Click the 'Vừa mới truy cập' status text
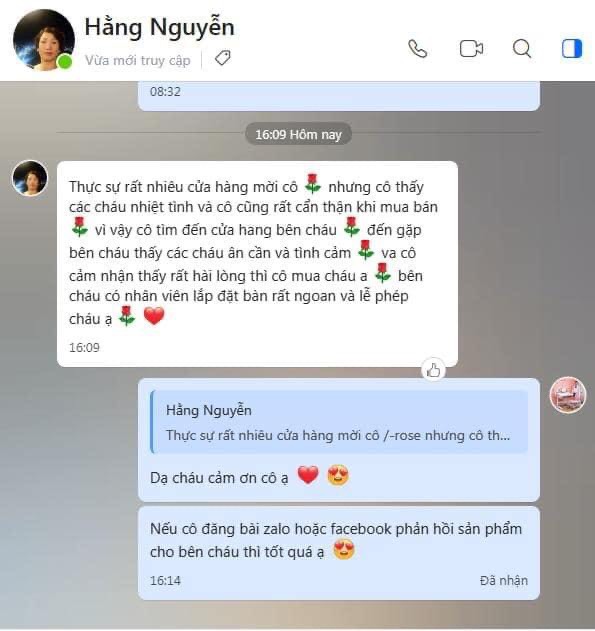 (138, 60)
